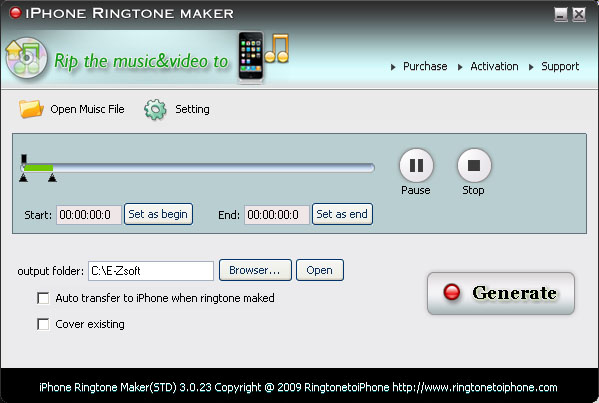The image size is (599, 403).
Task: Click the red dot in title bar
Action: (x=16, y=13)
